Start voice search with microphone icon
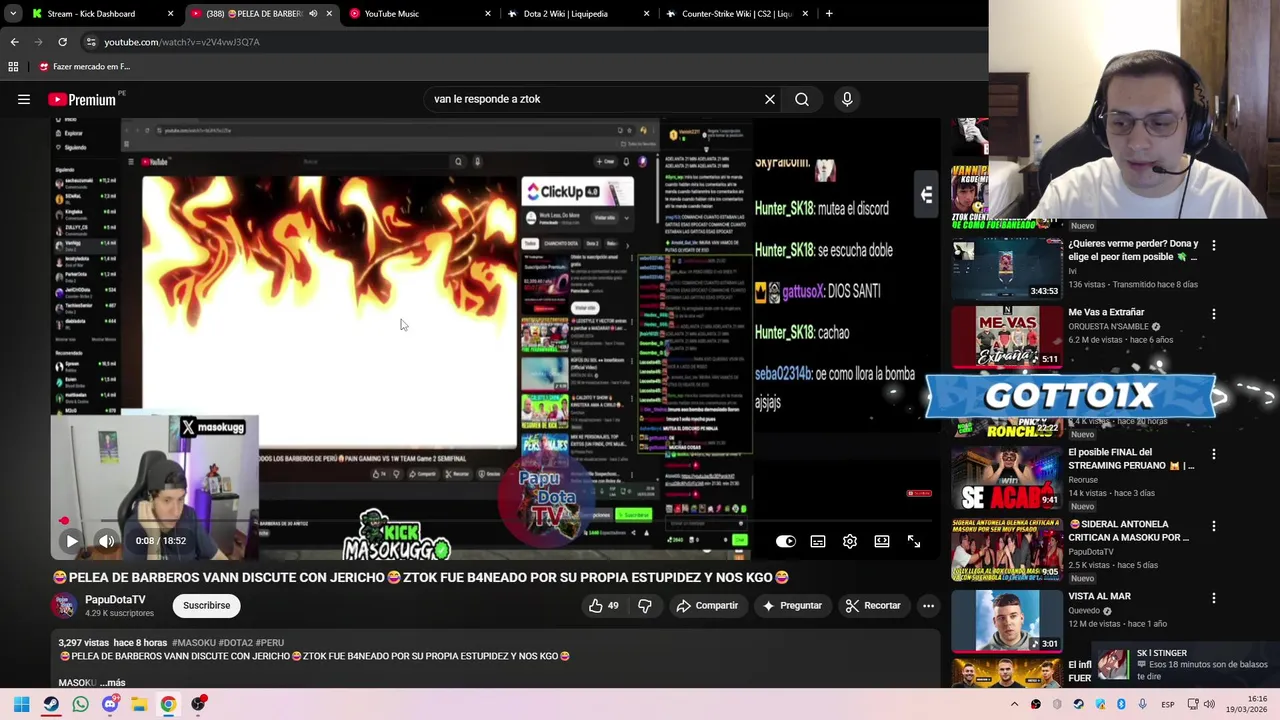Image resolution: width=1280 pixels, height=720 pixels. [847, 99]
